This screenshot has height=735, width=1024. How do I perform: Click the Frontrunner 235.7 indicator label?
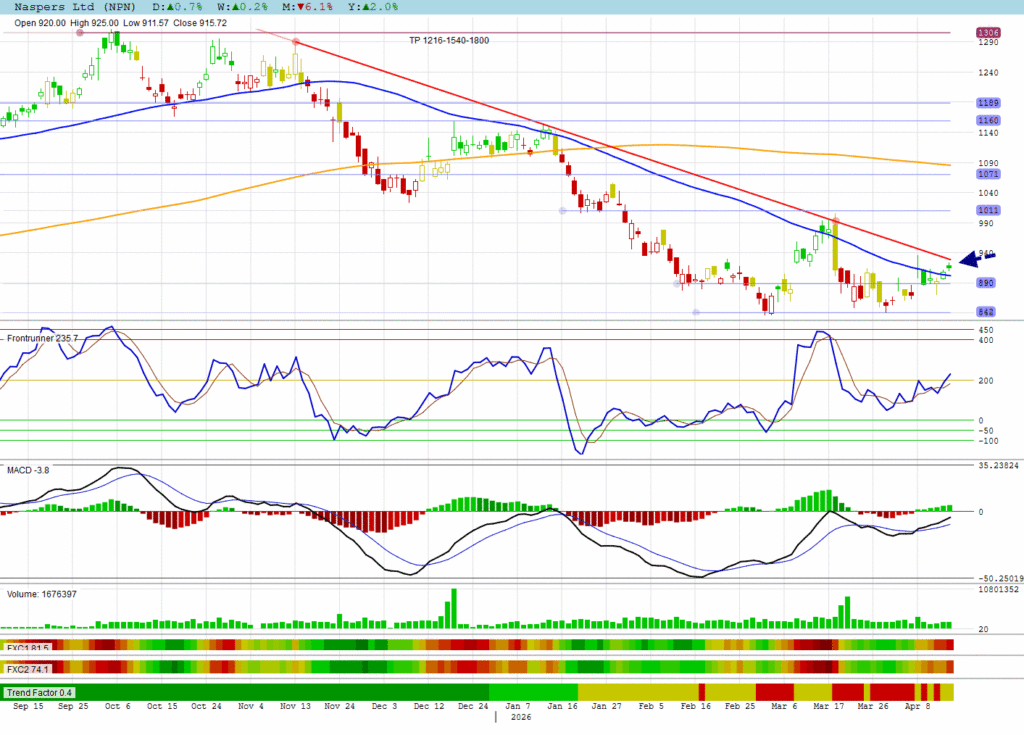pyautogui.click(x=42, y=339)
